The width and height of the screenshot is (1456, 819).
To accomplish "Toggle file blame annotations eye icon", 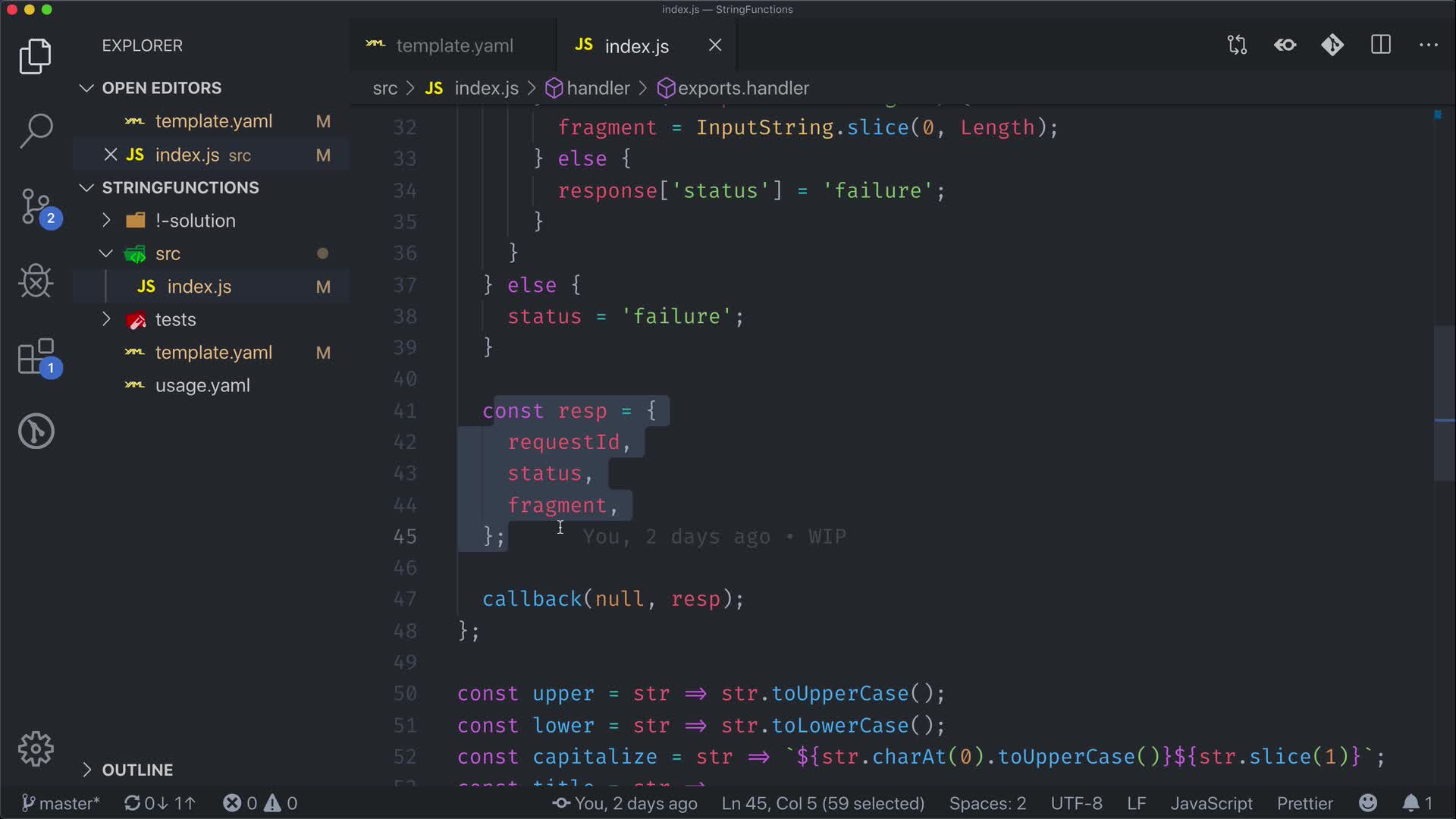I will pos(1285,45).
